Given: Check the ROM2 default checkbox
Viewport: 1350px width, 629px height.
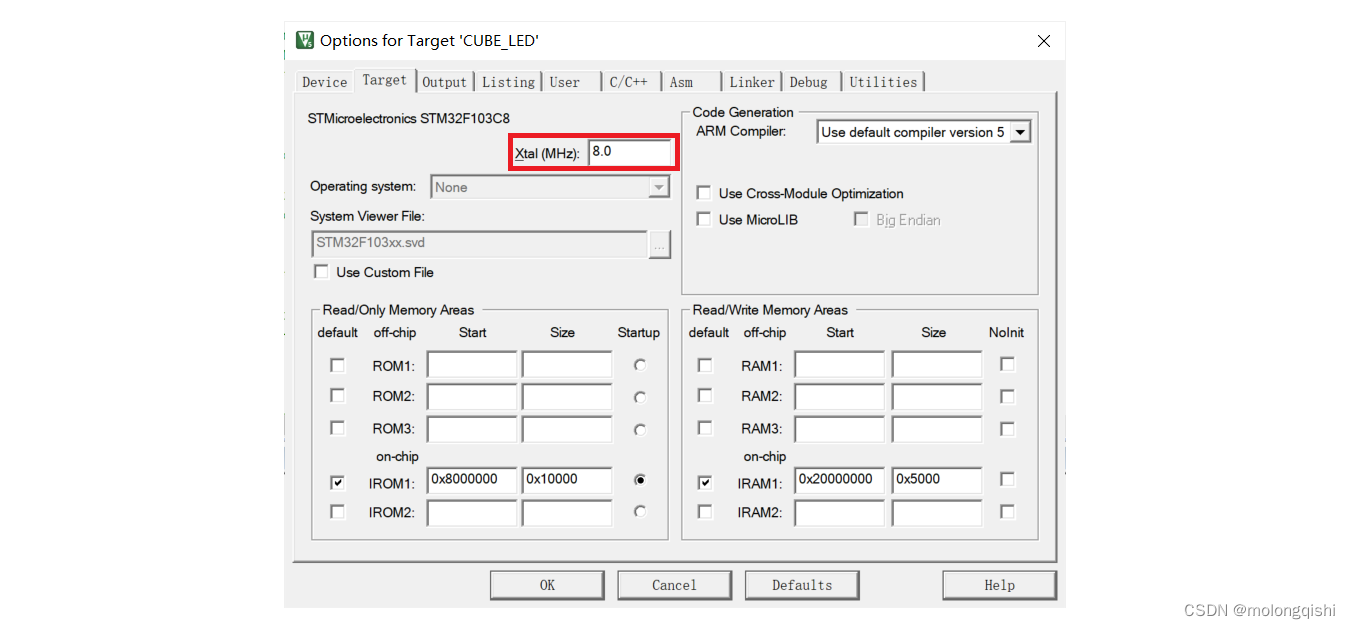Looking at the screenshot, I should [x=338, y=395].
